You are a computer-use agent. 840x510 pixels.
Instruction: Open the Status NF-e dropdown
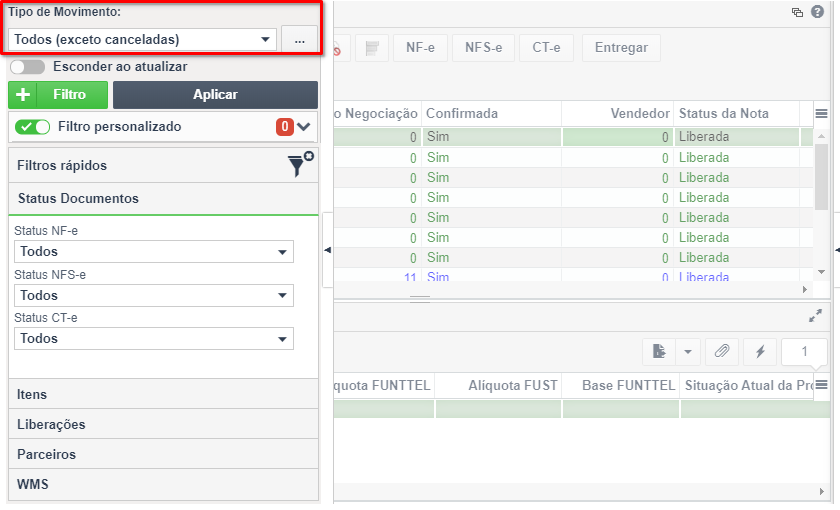pyautogui.click(x=154, y=252)
